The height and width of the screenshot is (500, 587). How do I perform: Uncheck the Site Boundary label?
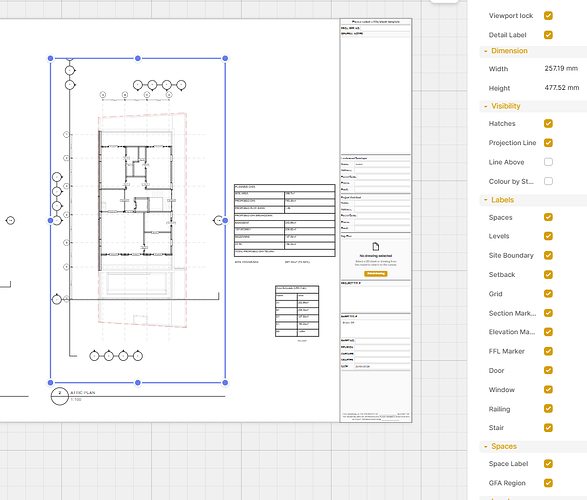[548, 255]
